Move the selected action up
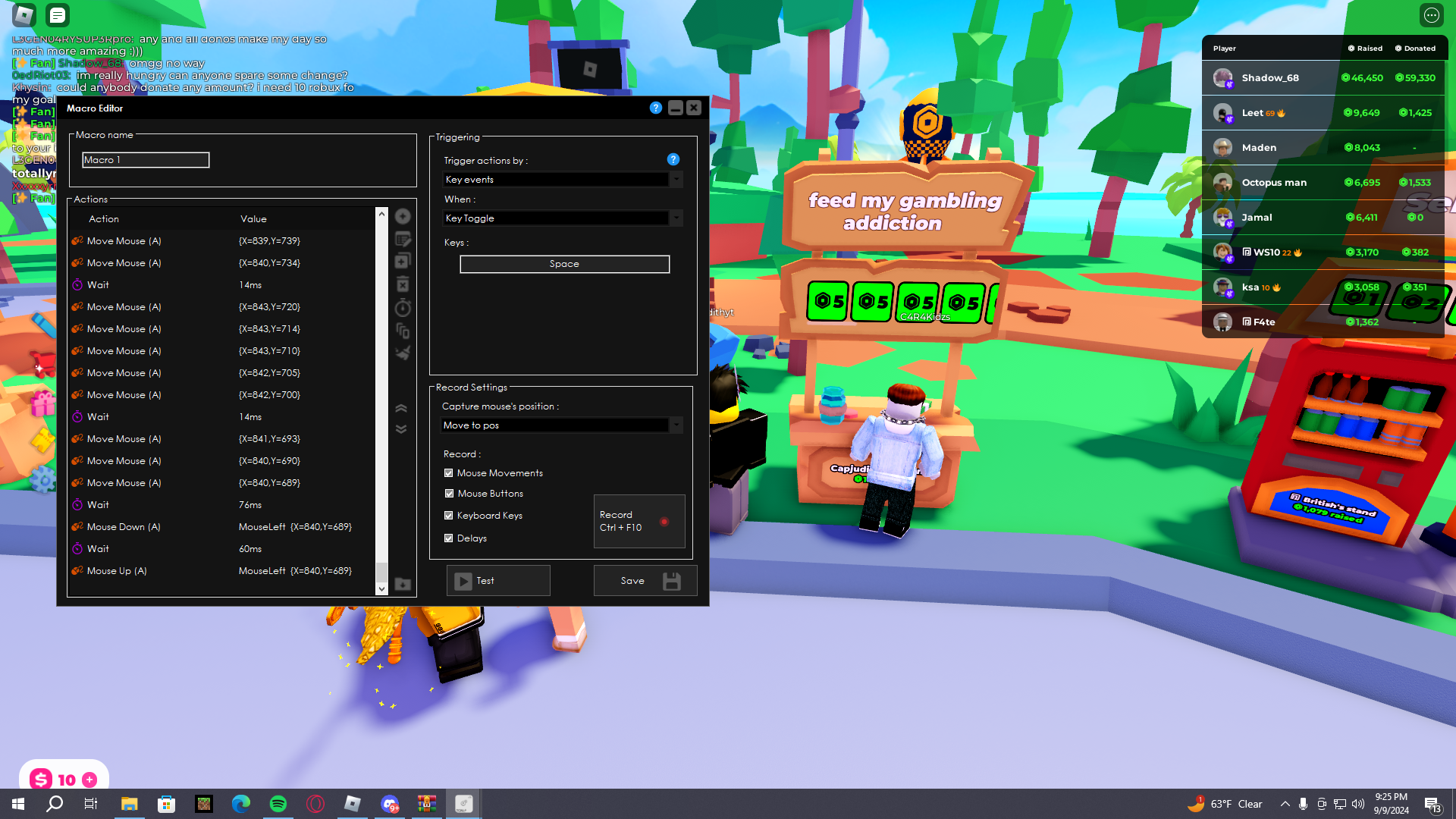Image resolution: width=1456 pixels, height=819 pixels. 401,409
